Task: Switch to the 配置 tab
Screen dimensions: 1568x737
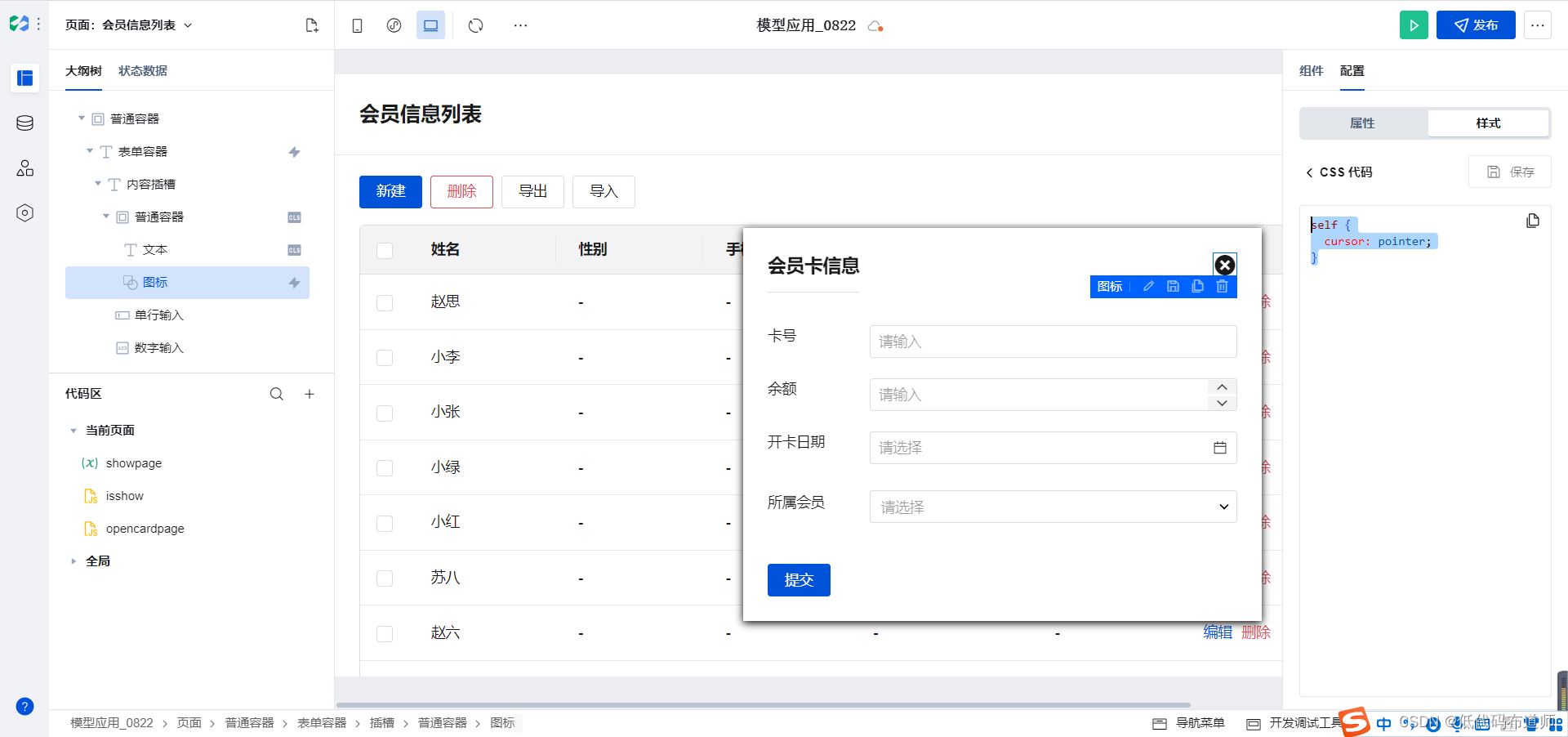Action: point(1352,71)
